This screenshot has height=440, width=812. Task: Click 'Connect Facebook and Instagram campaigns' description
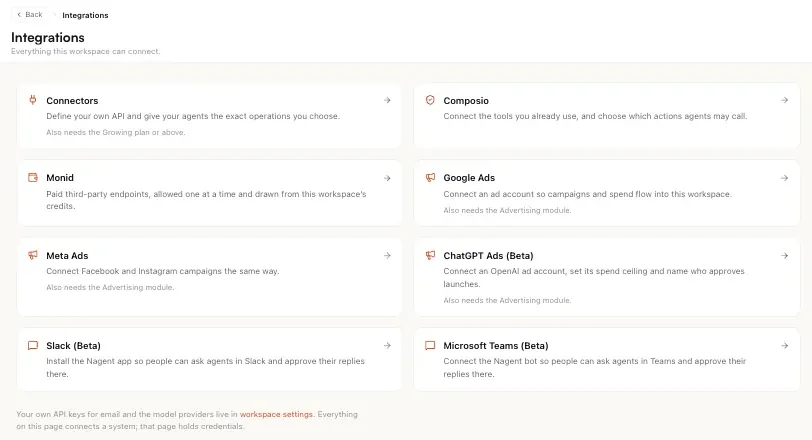coord(163,271)
